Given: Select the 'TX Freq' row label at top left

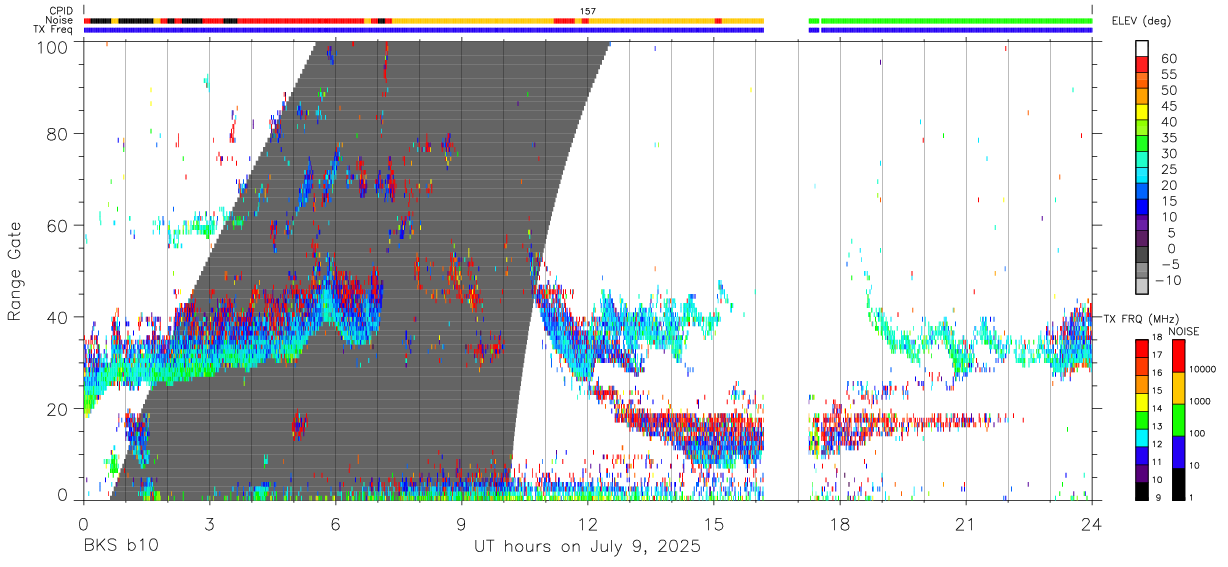Looking at the screenshot, I should point(54,29).
